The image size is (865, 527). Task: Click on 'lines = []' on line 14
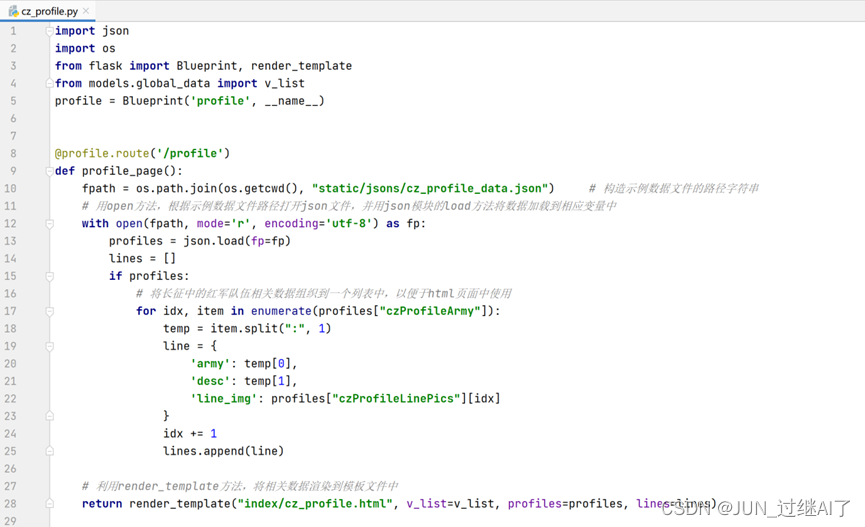click(x=142, y=258)
